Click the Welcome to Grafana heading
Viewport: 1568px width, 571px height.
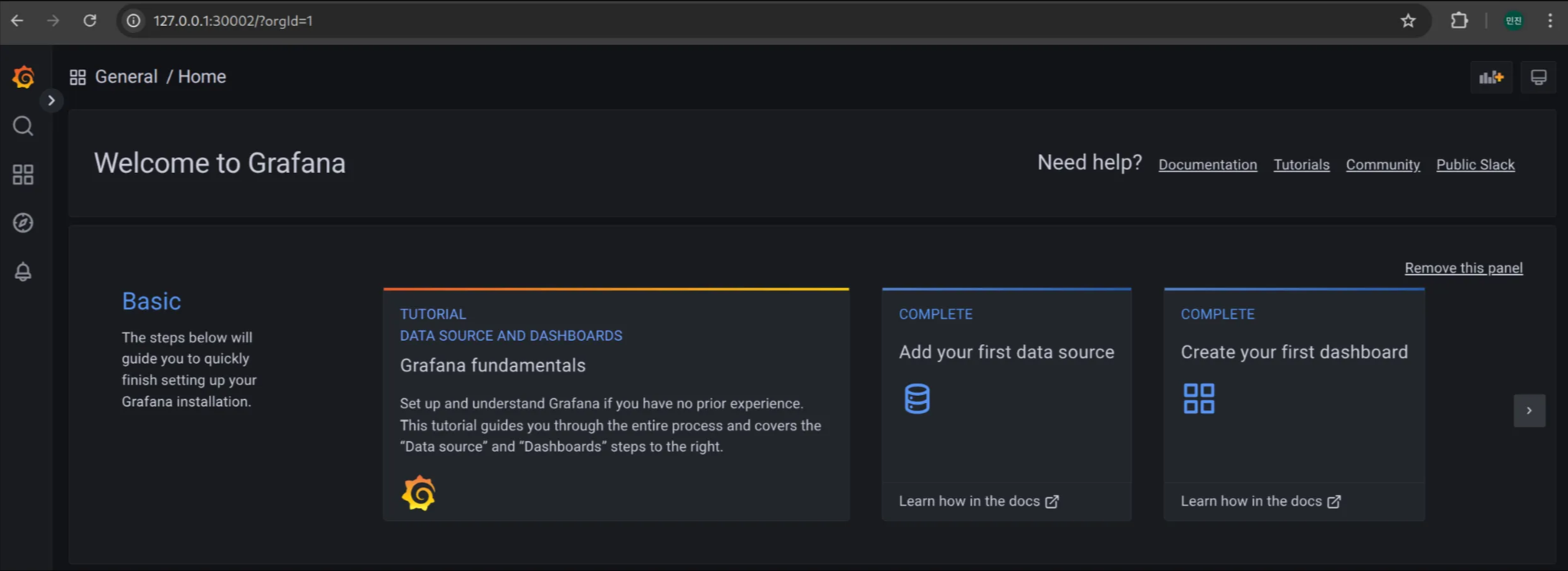pos(220,163)
